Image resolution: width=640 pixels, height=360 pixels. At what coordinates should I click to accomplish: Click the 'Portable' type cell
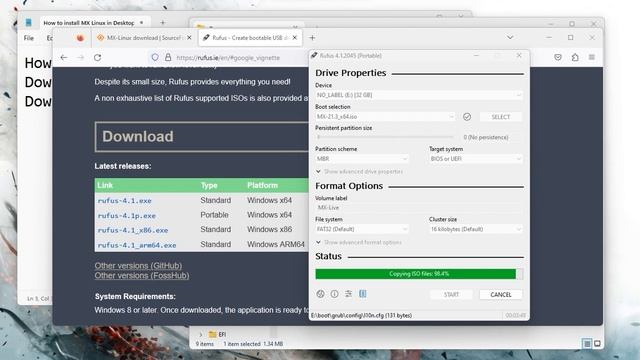pos(214,215)
